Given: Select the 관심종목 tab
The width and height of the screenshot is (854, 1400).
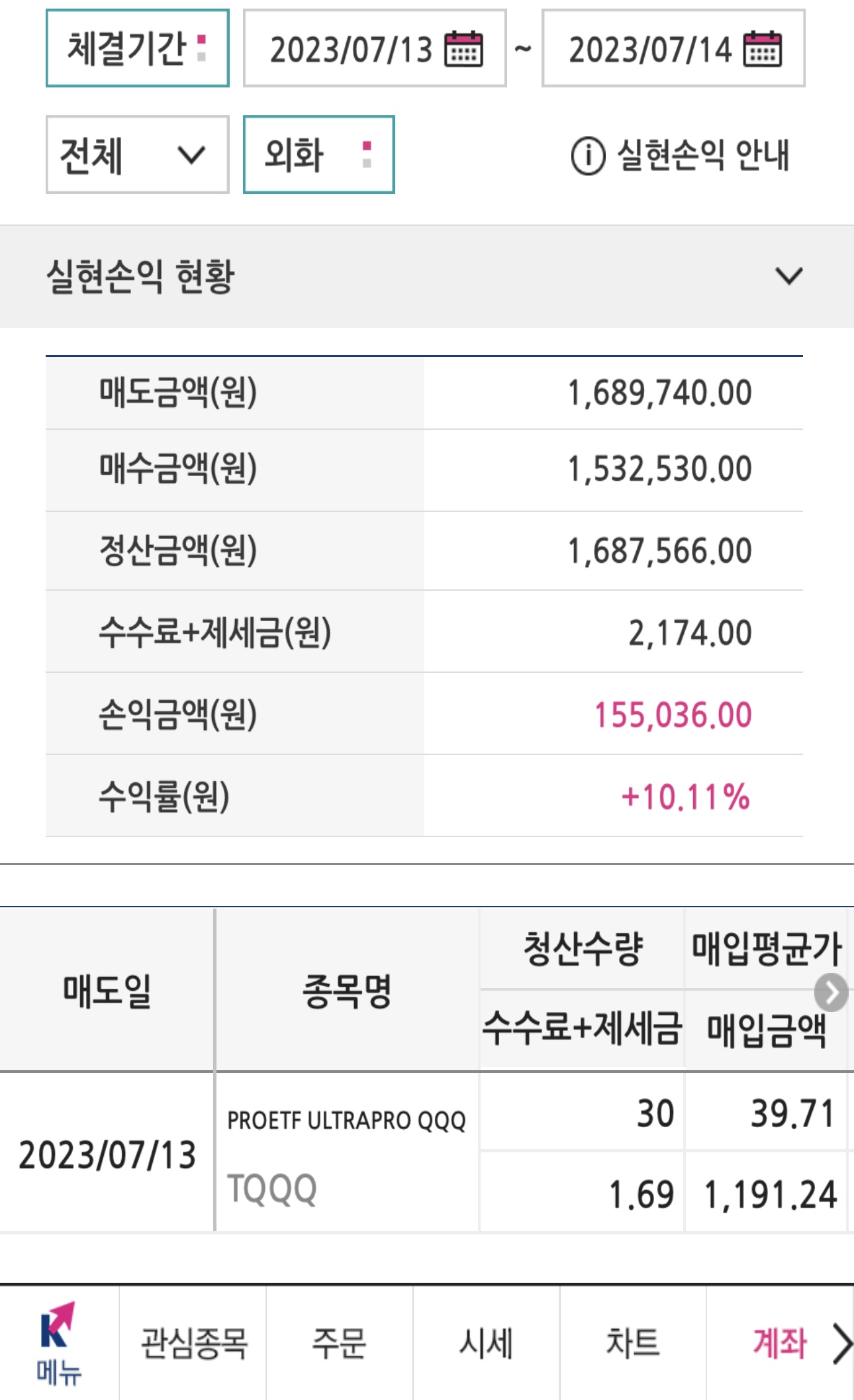Looking at the screenshot, I should 193,1344.
